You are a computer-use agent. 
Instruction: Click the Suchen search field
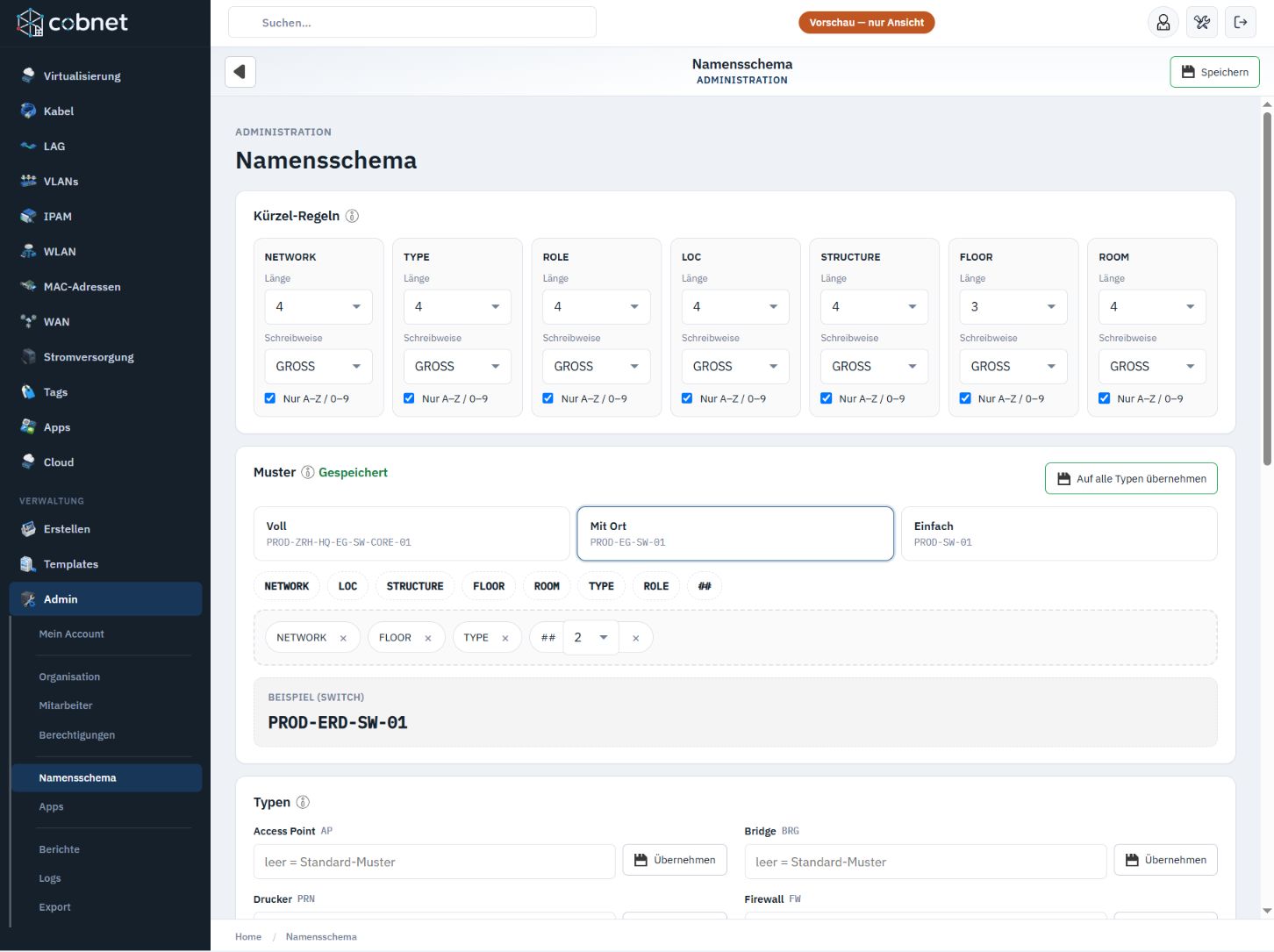point(412,23)
